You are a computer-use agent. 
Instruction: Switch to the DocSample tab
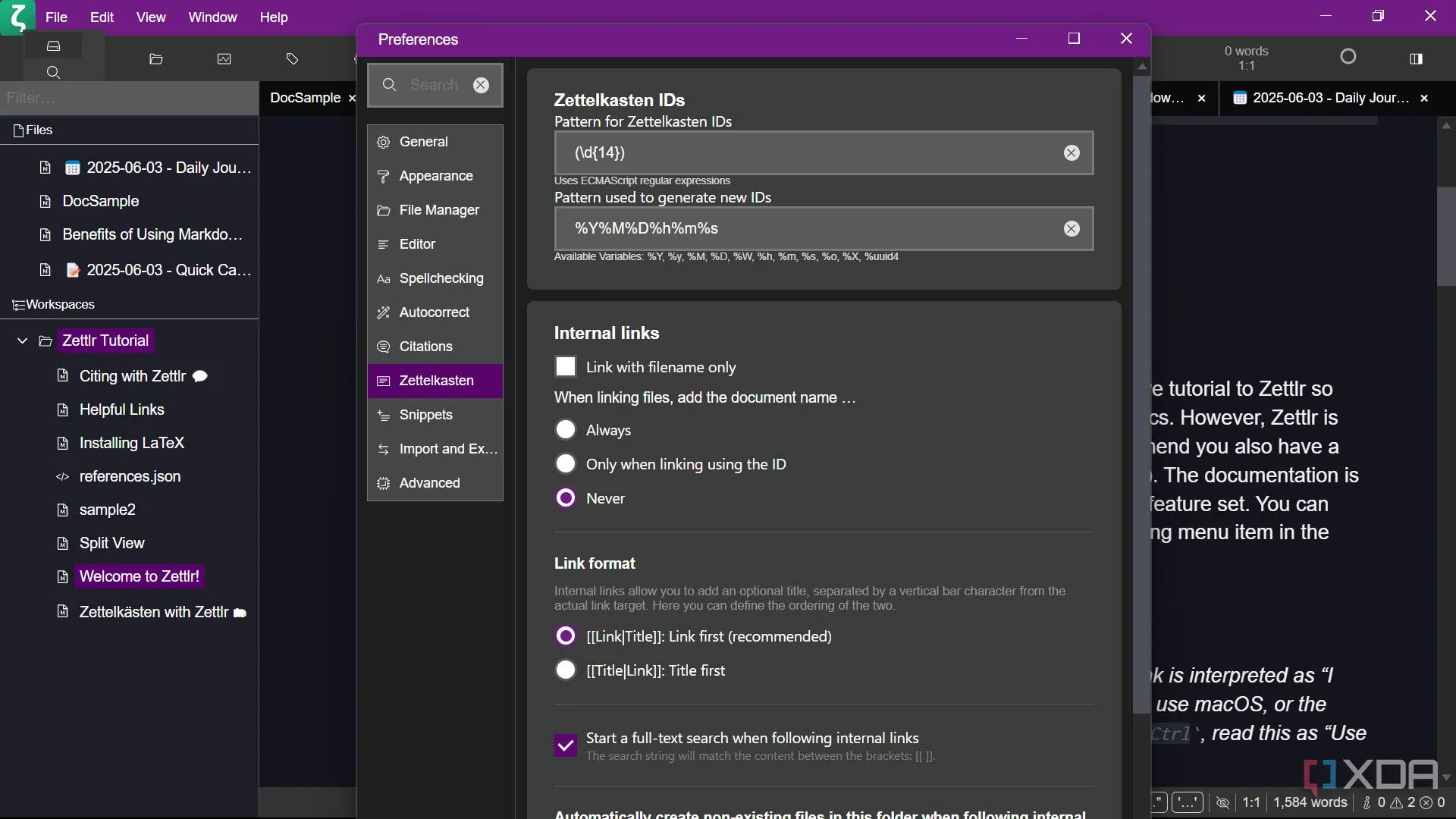[305, 98]
